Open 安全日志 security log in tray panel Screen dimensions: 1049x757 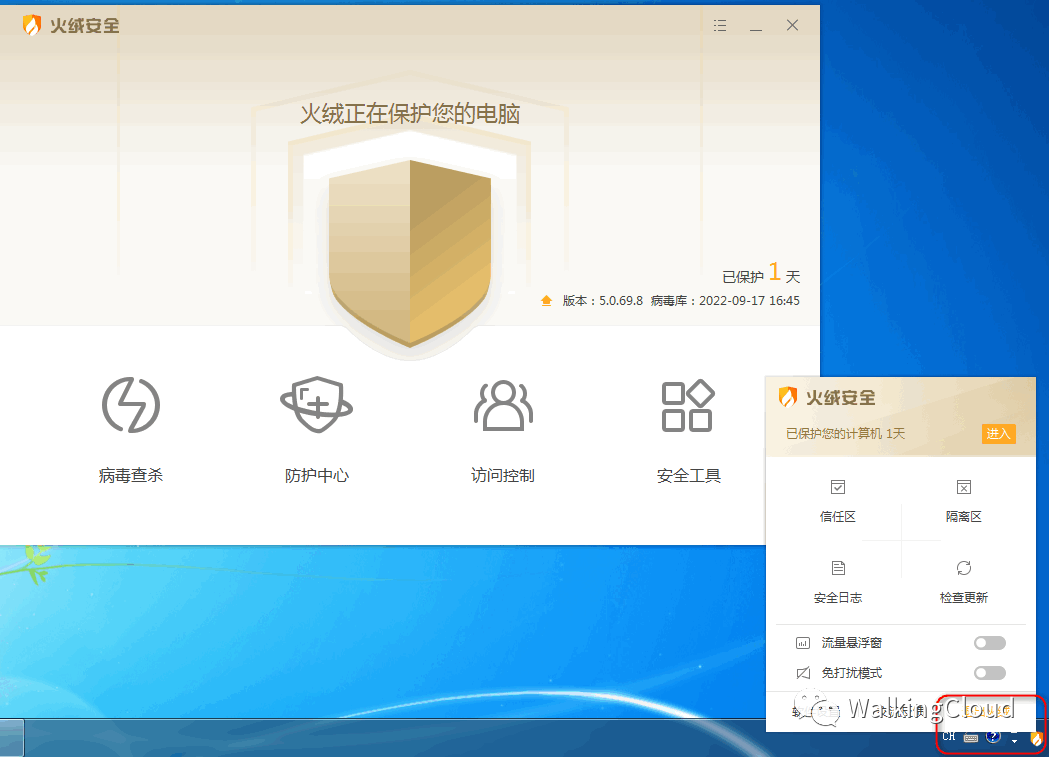point(838,582)
